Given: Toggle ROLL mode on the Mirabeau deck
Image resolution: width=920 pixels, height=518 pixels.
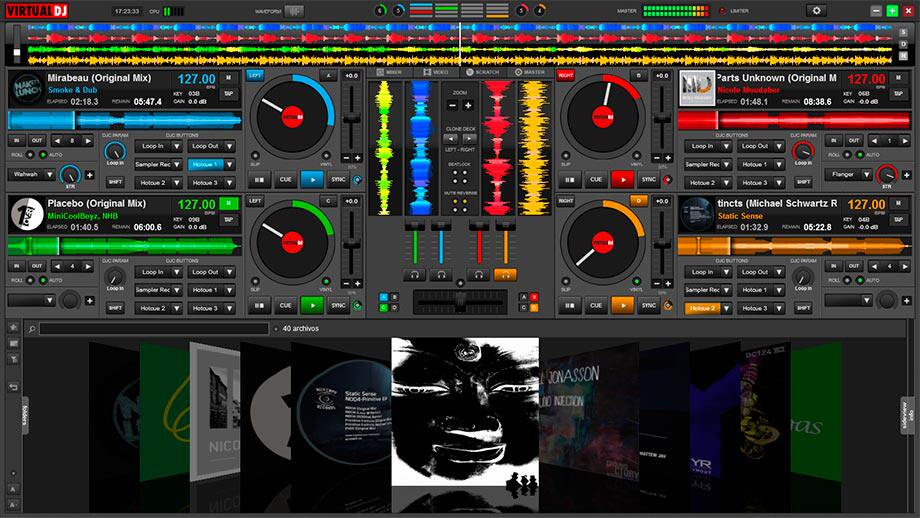Looking at the screenshot, I should (x=30, y=155).
